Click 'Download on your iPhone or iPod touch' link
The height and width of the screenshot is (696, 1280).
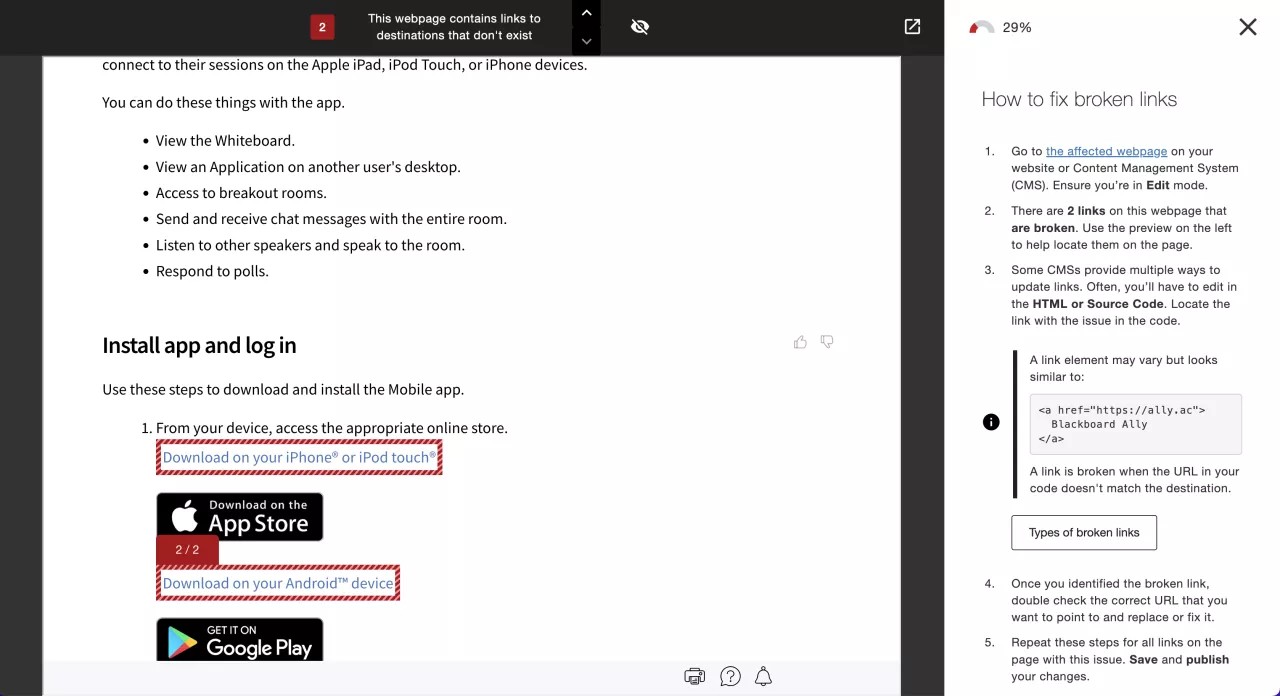click(x=299, y=457)
